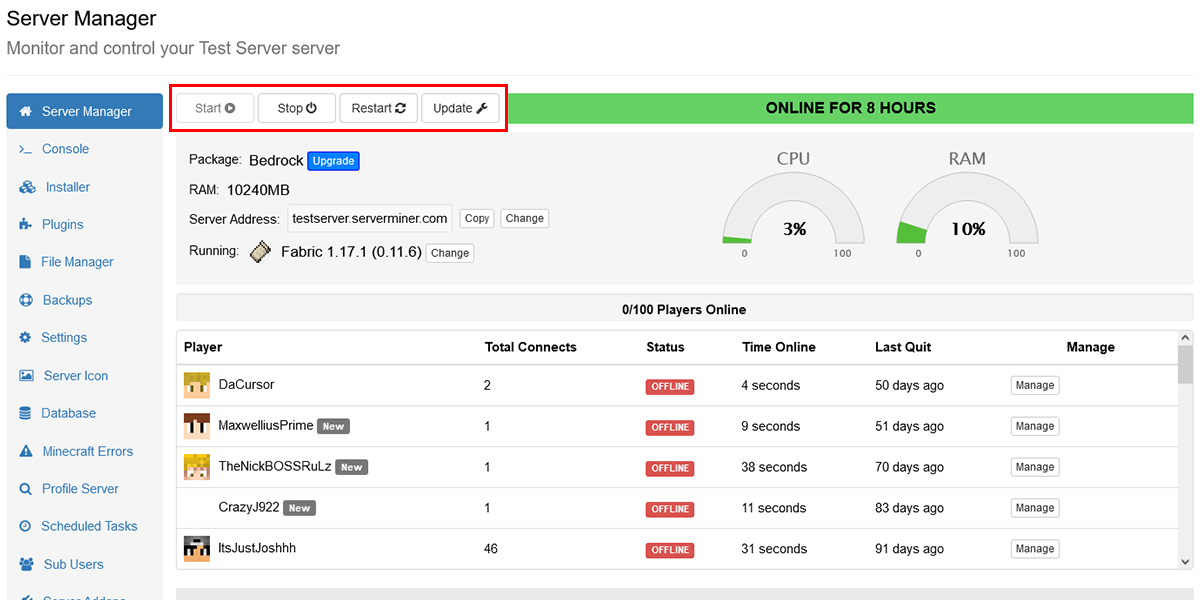Viewport: 1200px width, 600px height.
Task: Click the users group icon beside Sub Users
Action: click(27, 564)
